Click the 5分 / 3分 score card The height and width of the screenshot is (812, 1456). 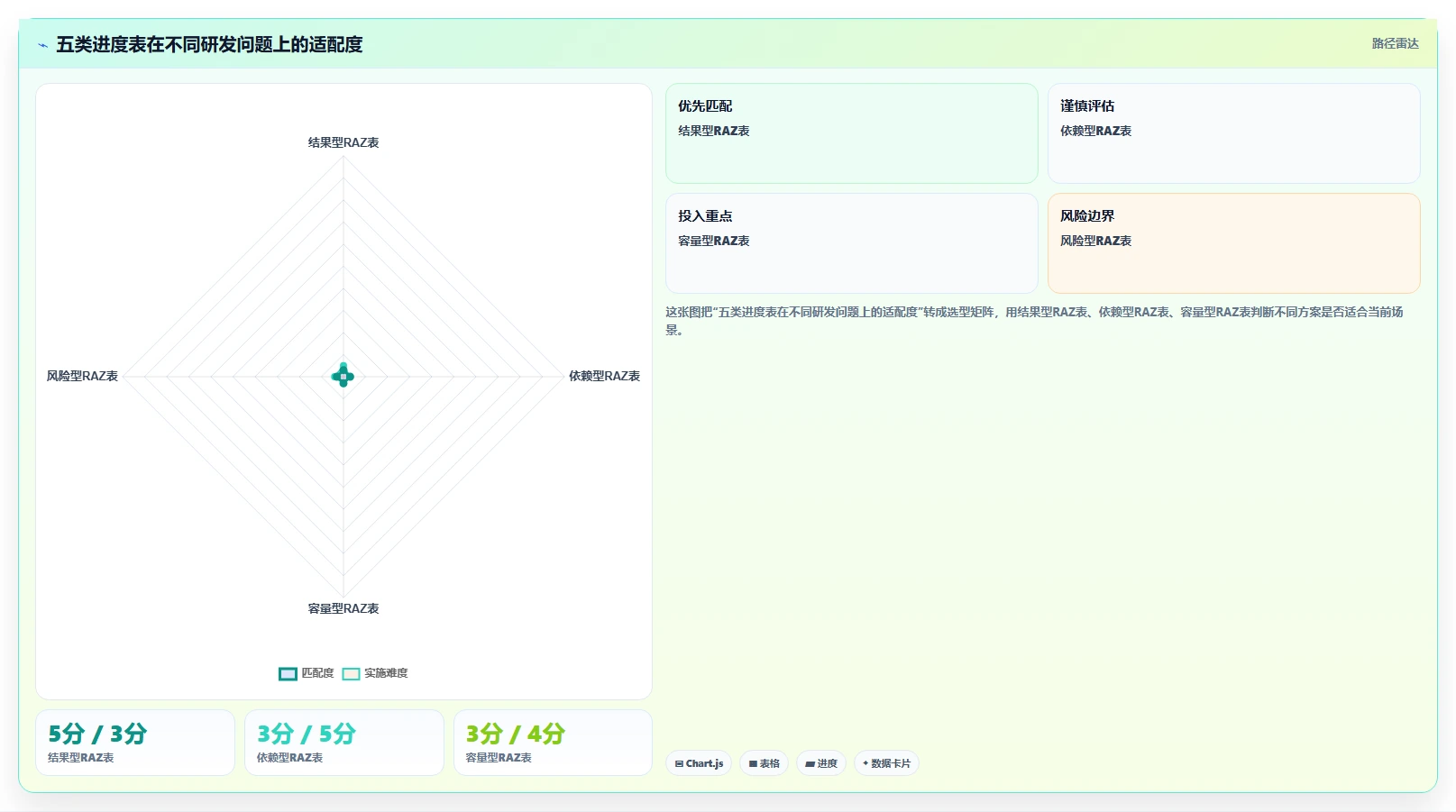pos(135,743)
